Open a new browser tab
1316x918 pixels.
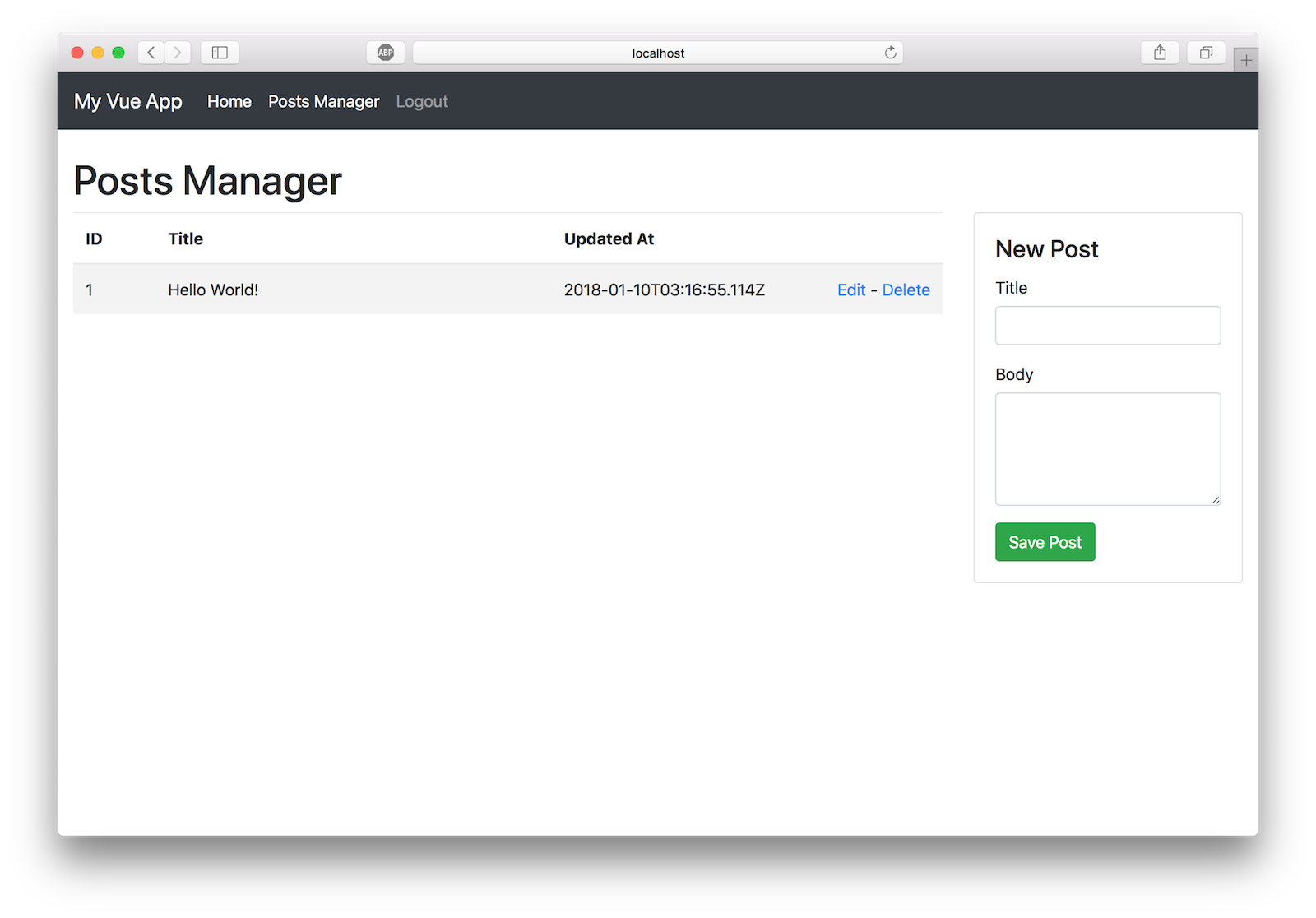pyautogui.click(x=1247, y=58)
